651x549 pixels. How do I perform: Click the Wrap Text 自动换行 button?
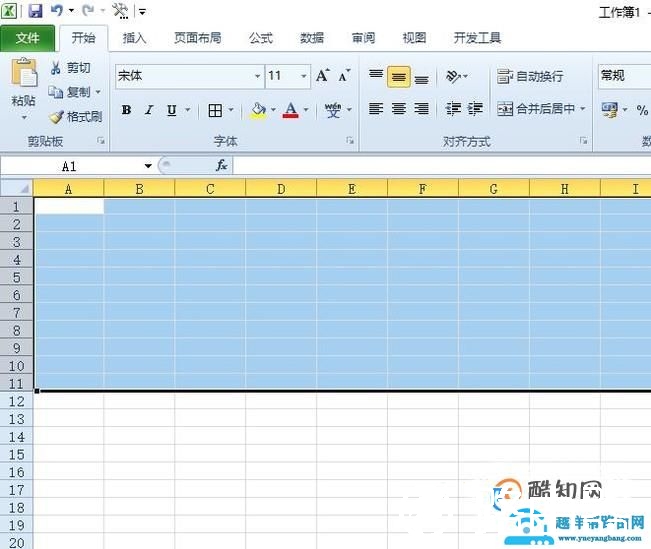530,76
